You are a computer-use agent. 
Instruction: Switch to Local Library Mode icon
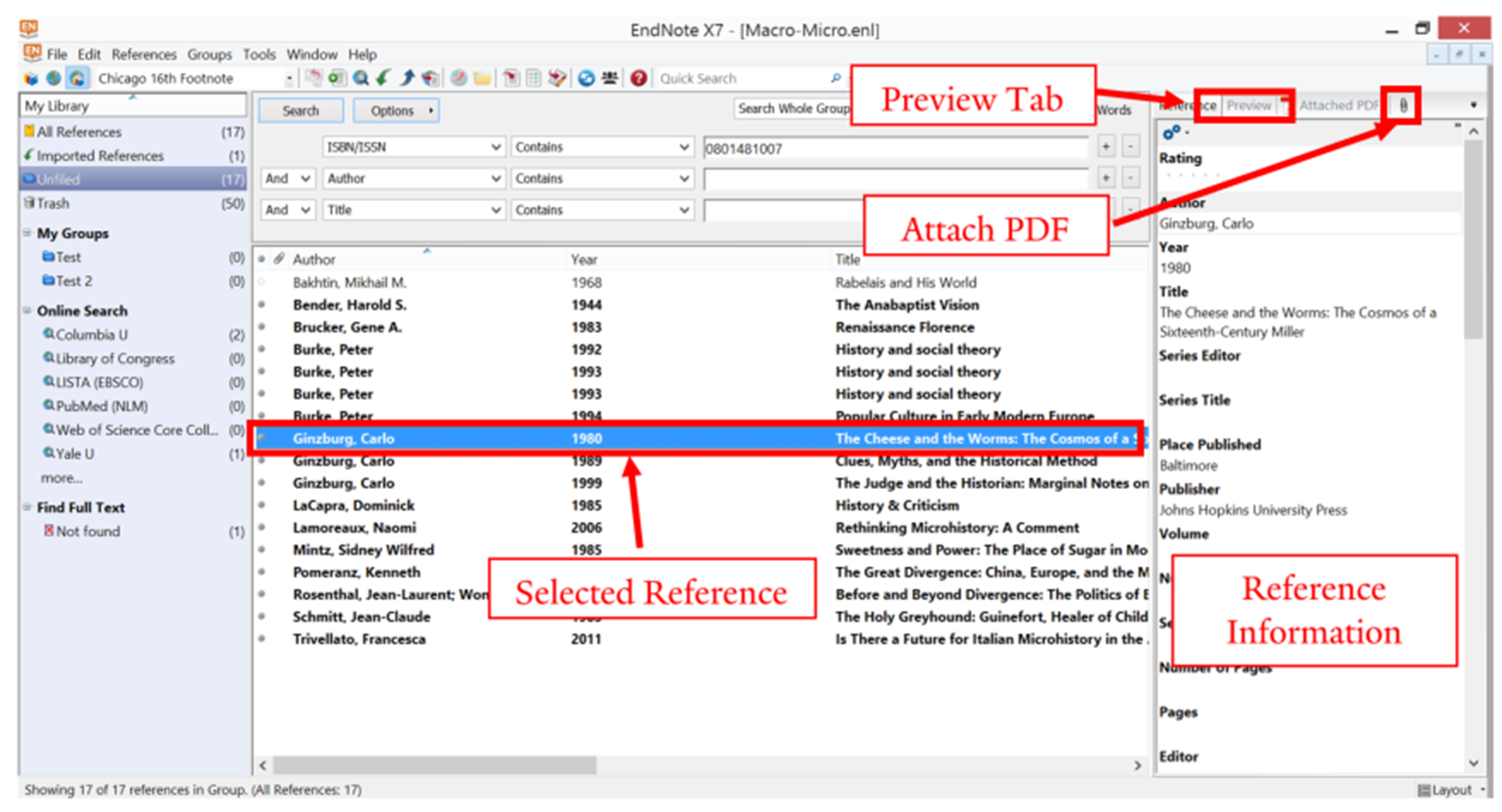tap(31, 78)
